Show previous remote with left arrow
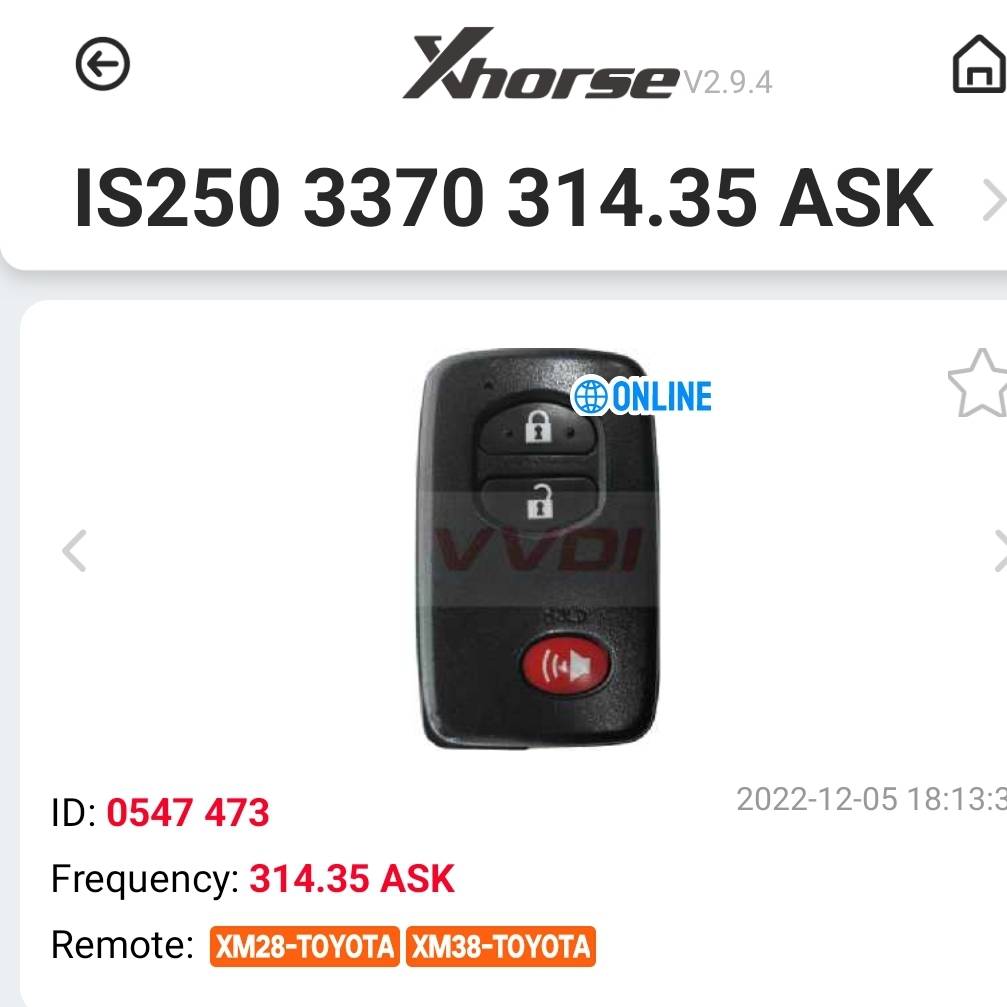The height and width of the screenshot is (1007, 1007). point(74,550)
